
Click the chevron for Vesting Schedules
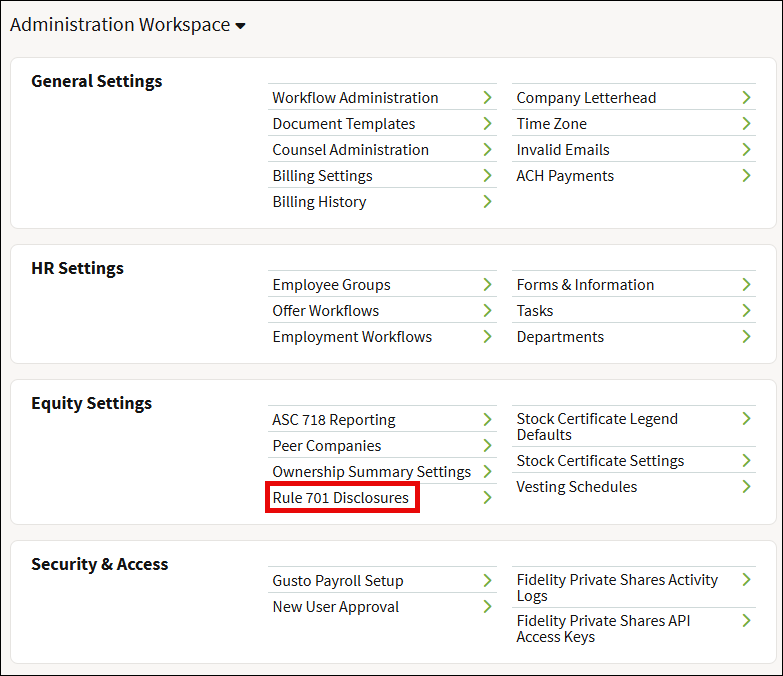click(x=746, y=487)
